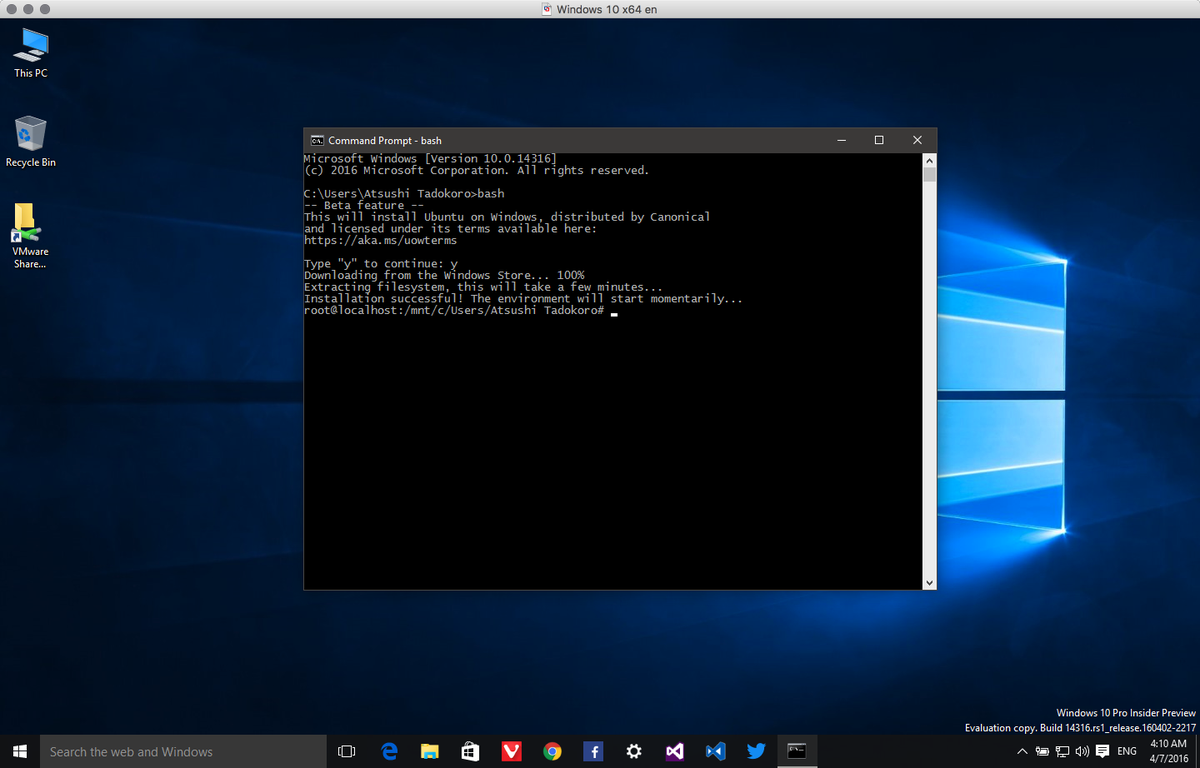Click the Command Prompt scrollbar thumb
The width and height of the screenshot is (1200, 768).
929,175
